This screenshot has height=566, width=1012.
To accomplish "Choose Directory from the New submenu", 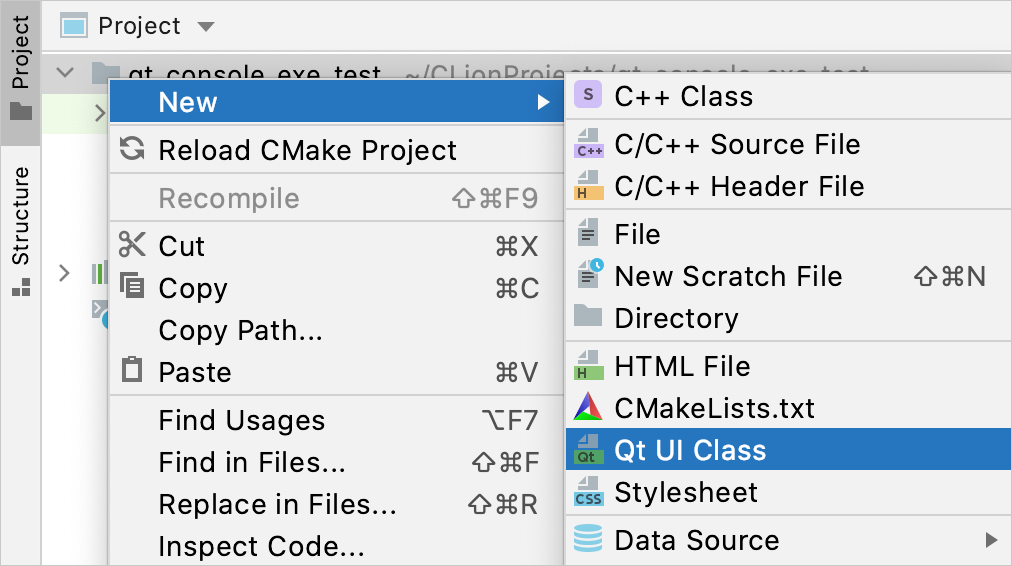I will point(676,318).
